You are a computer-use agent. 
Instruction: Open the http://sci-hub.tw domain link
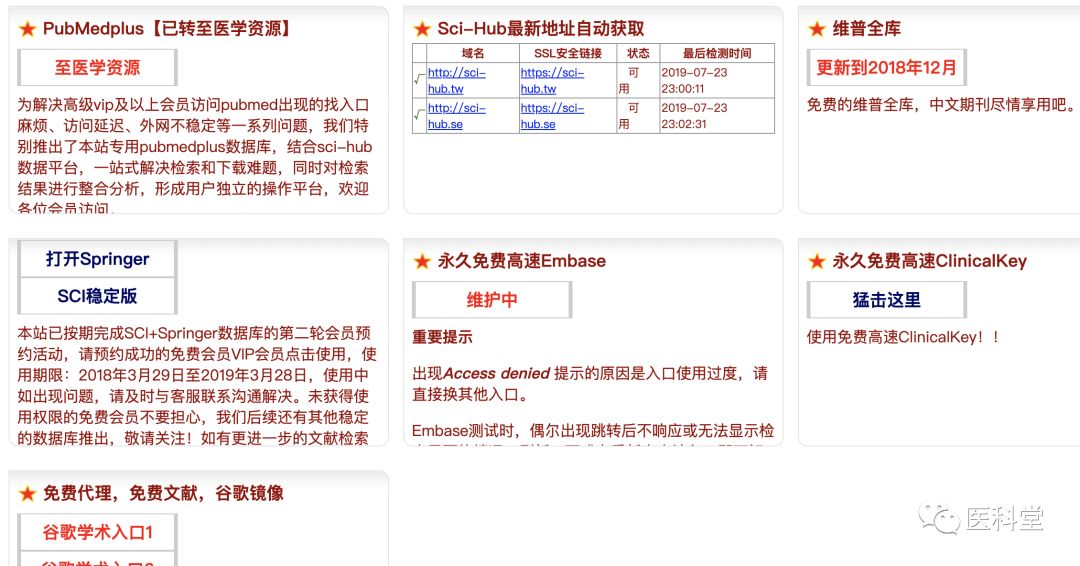tap(457, 81)
